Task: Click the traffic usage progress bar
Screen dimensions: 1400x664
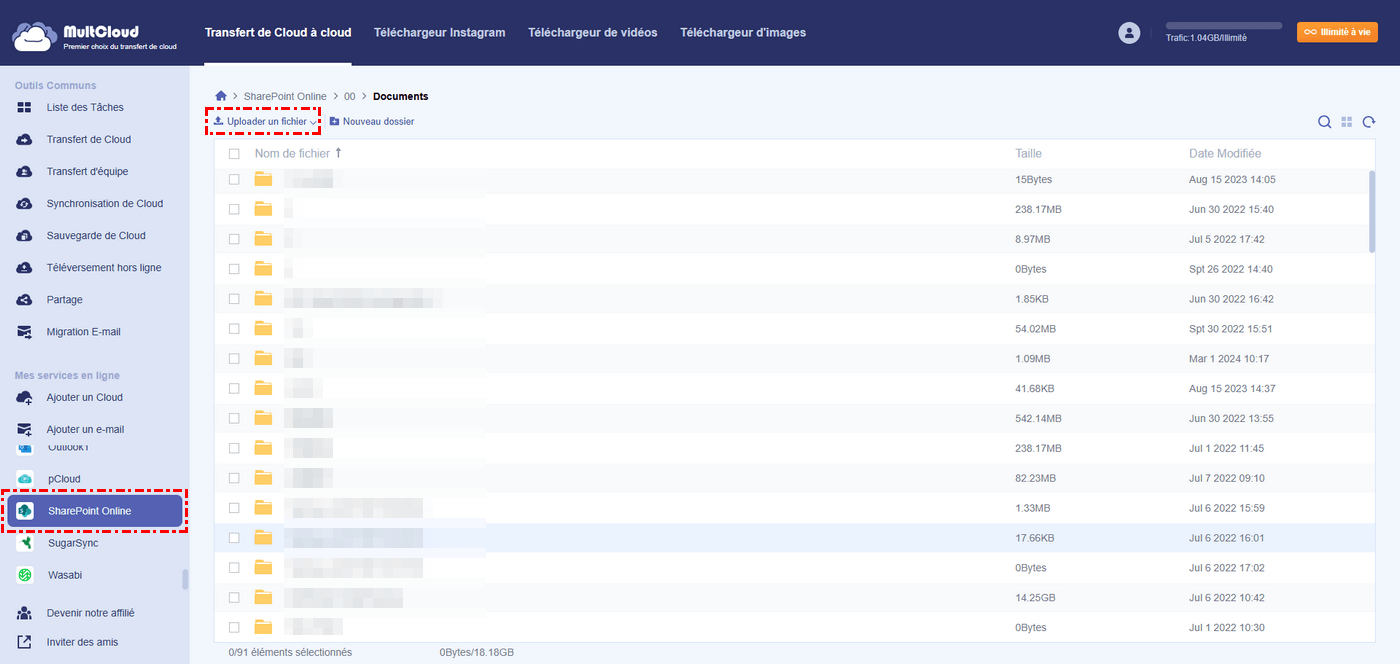Action: click(1224, 25)
